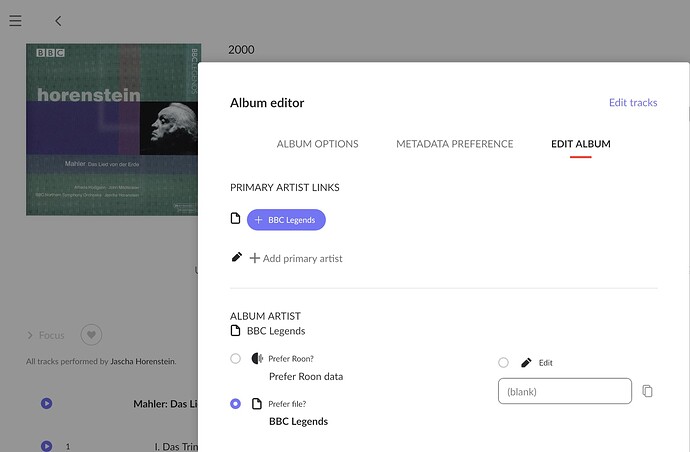Open the hamburger navigation menu

15,20
